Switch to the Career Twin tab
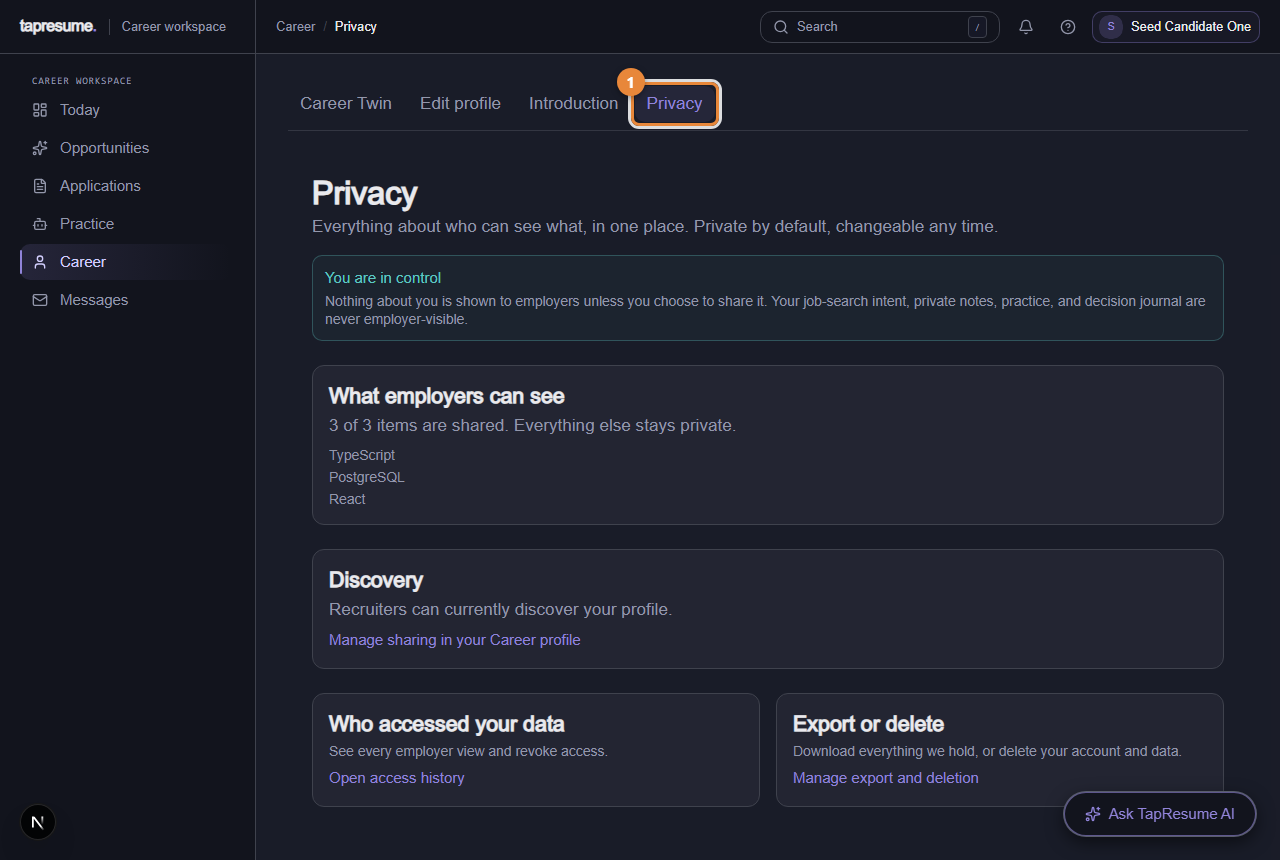 [346, 103]
